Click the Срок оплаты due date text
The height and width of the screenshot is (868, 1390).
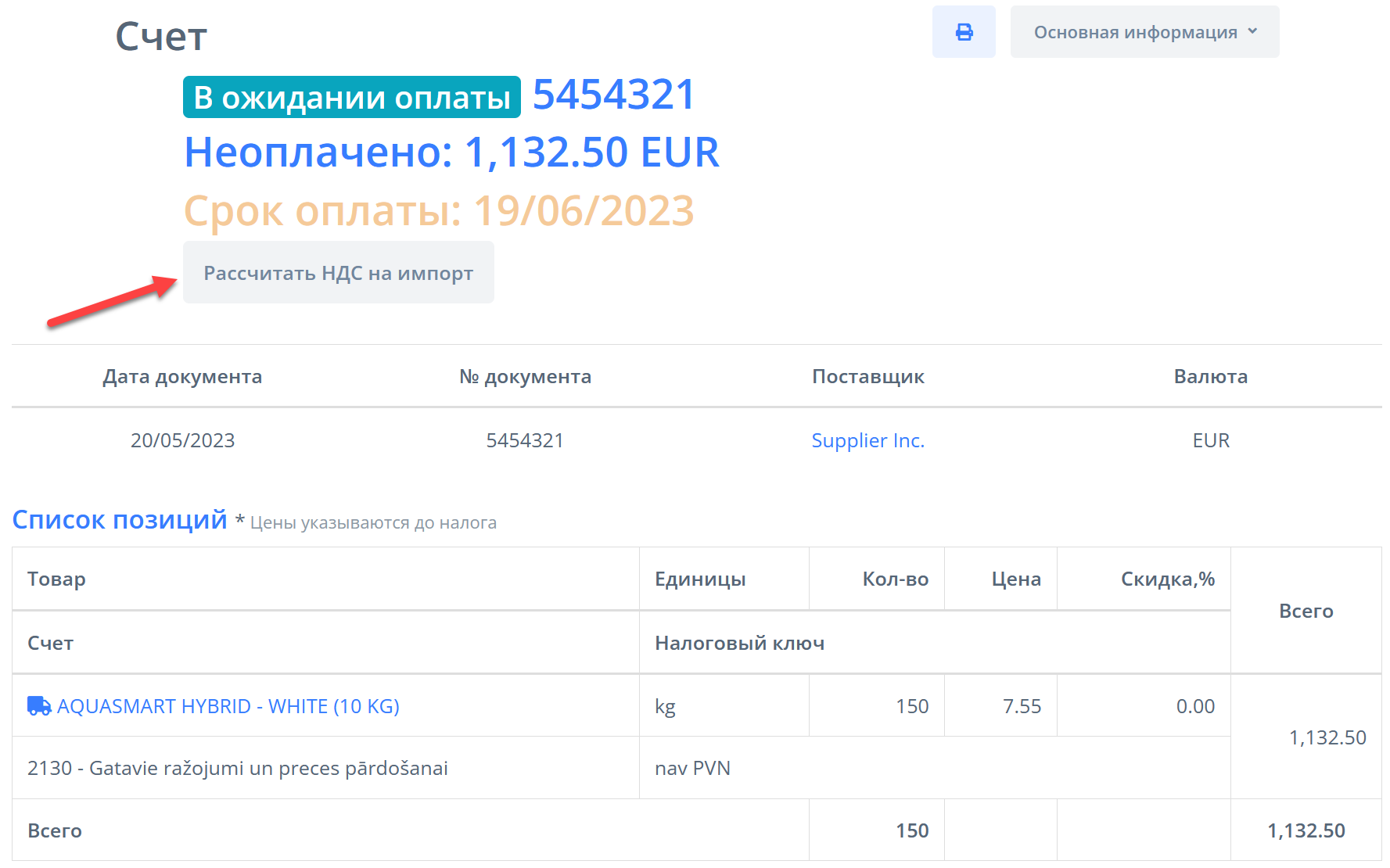[x=439, y=210]
